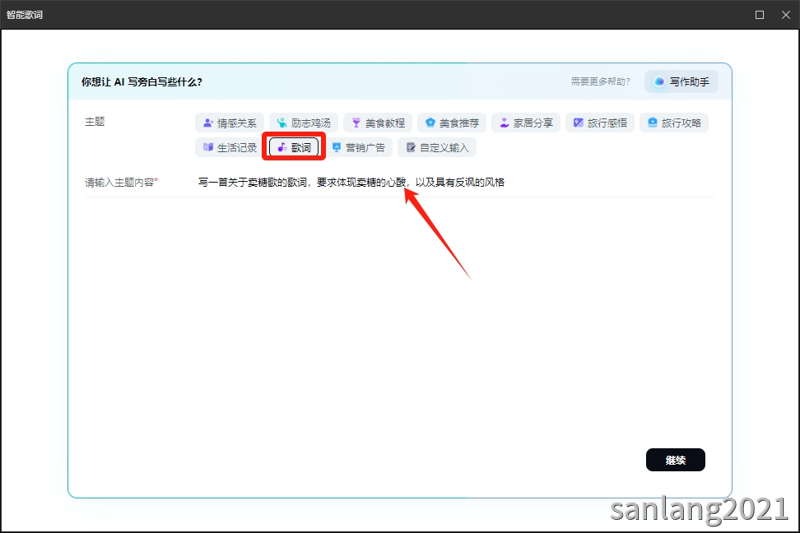Select the 励志鸡汤 topic chip
The image size is (800, 533).
[x=304, y=123]
